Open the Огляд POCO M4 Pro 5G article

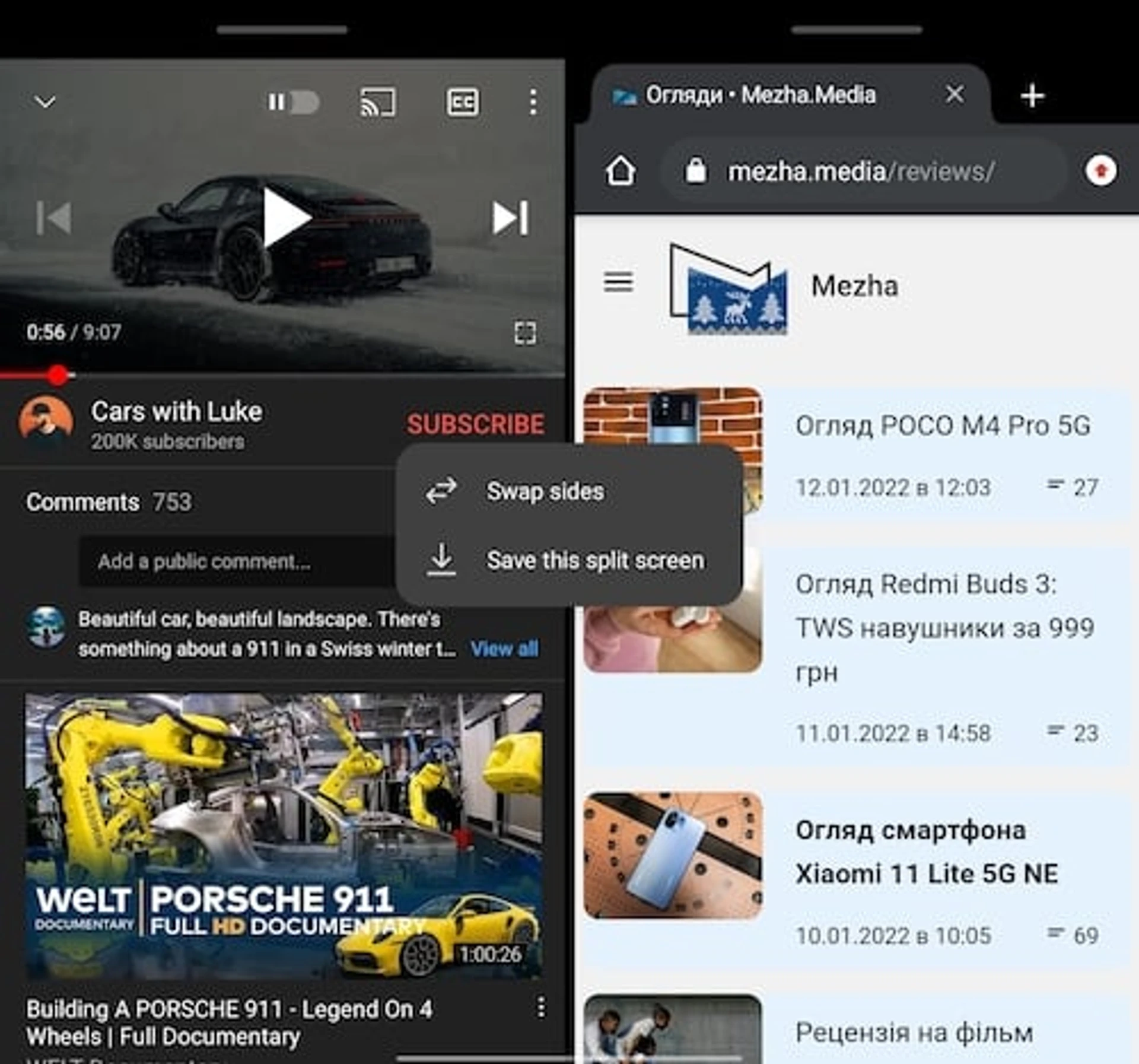[x=943, y=425]
